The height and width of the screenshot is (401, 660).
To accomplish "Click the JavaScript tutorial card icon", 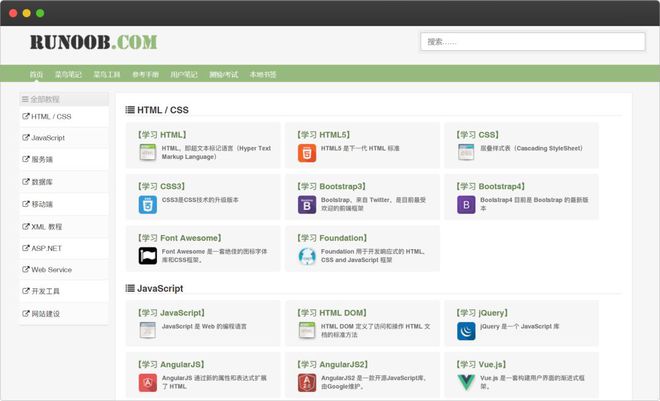I will point(148,330).
